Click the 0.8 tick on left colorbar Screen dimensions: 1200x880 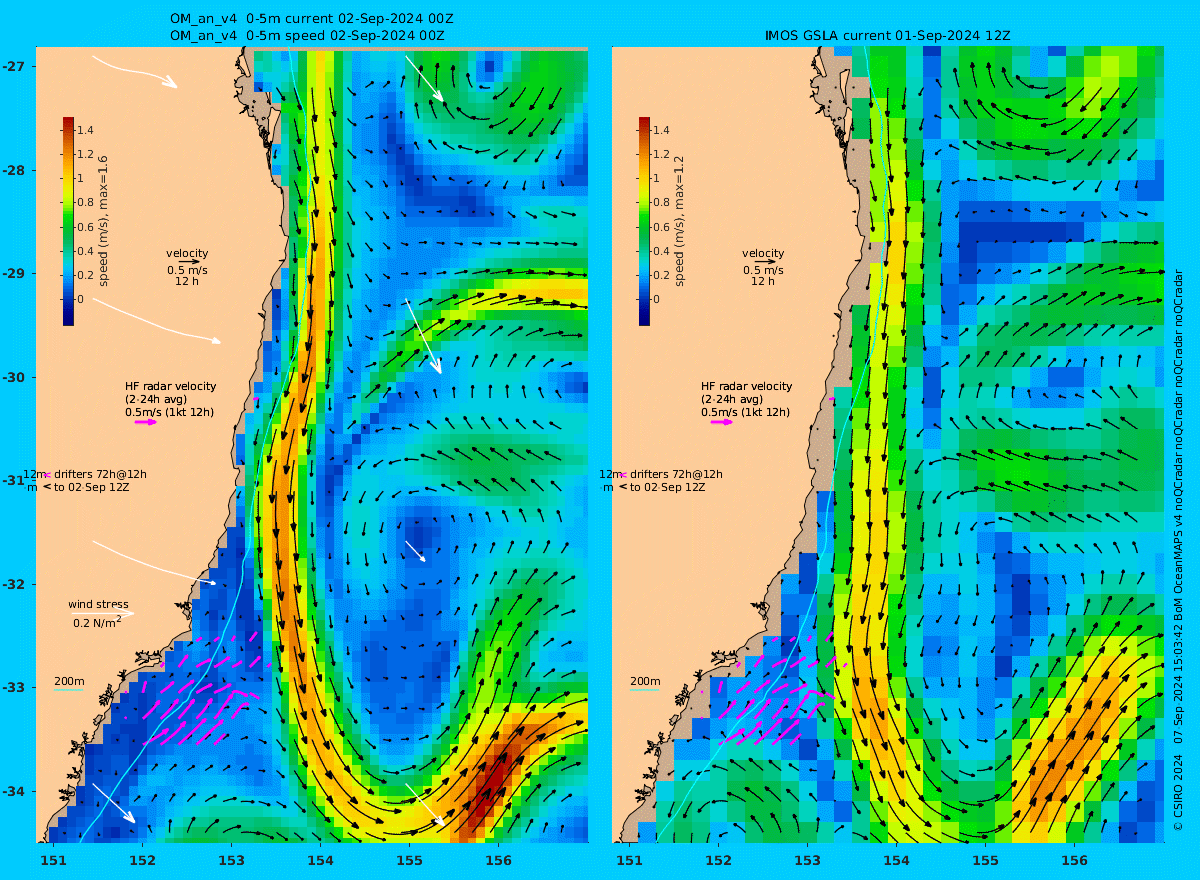click(85, 203)
